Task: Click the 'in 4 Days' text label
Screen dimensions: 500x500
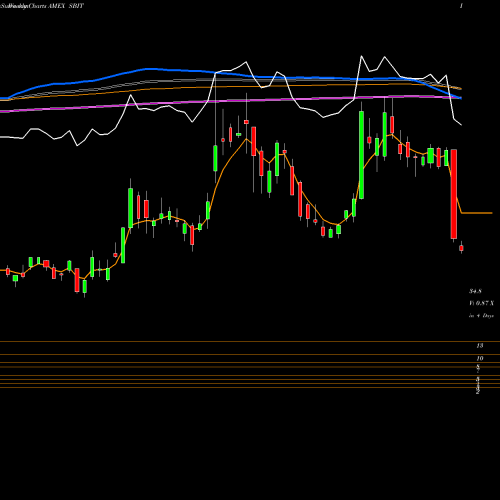Action: click(481, 315)
